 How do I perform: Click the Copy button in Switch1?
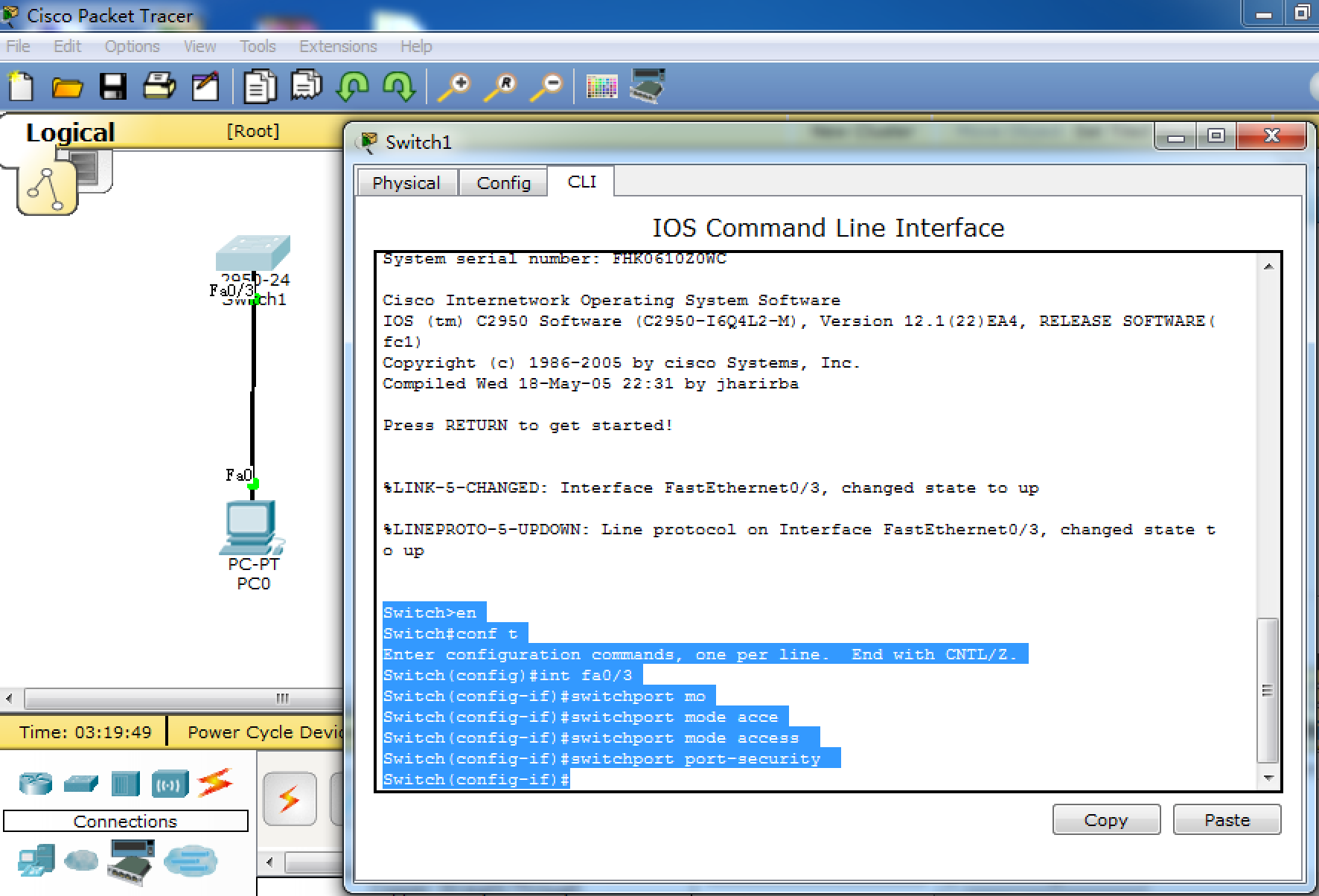tap(1106, 819)
